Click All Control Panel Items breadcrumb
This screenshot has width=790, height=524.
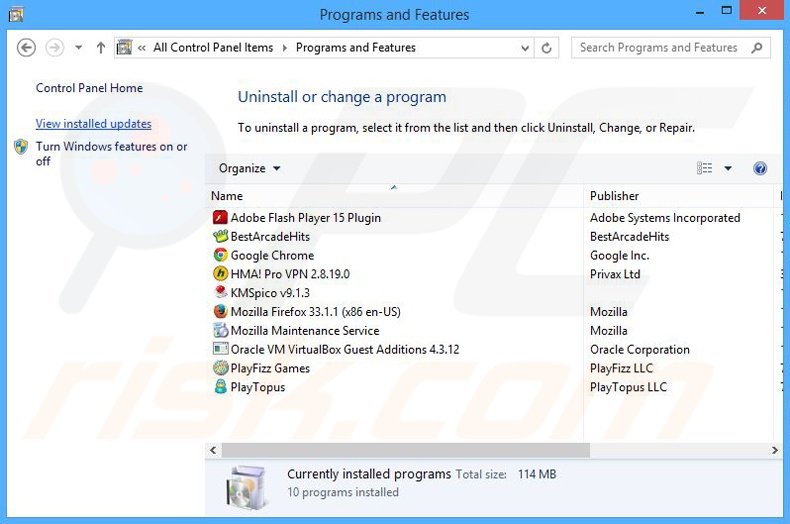[x=213, y=47]
